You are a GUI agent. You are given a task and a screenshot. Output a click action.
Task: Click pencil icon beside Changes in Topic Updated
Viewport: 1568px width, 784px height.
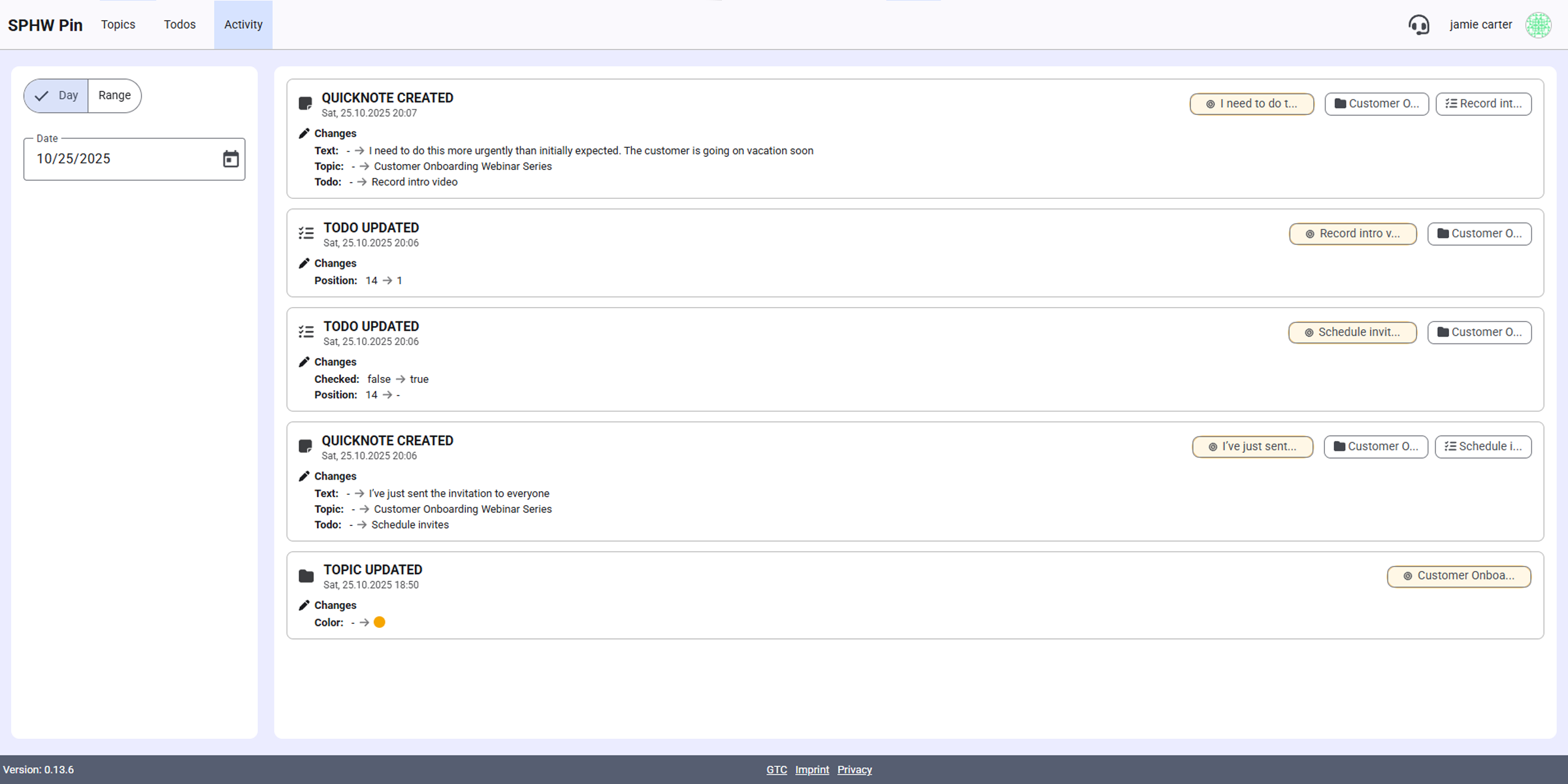click(304, 606)
